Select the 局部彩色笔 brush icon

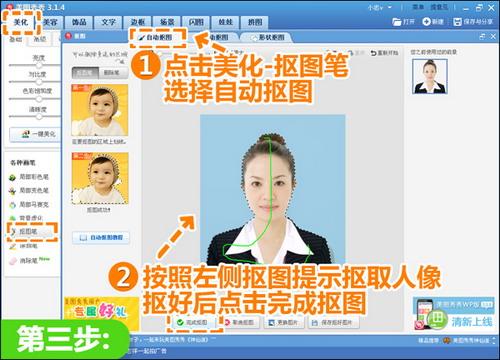pyautogui.click(x=12, y=177)
